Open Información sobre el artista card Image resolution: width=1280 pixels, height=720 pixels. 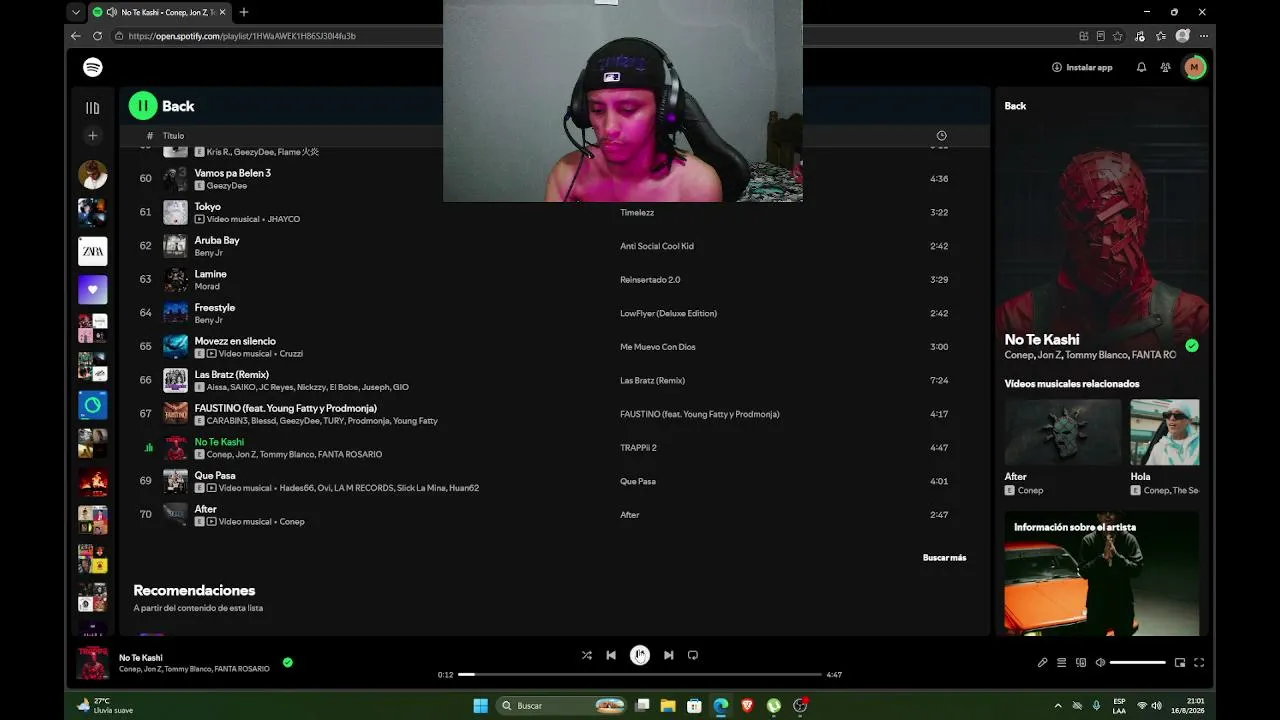pyautogui.click(x=1102, y=573)
